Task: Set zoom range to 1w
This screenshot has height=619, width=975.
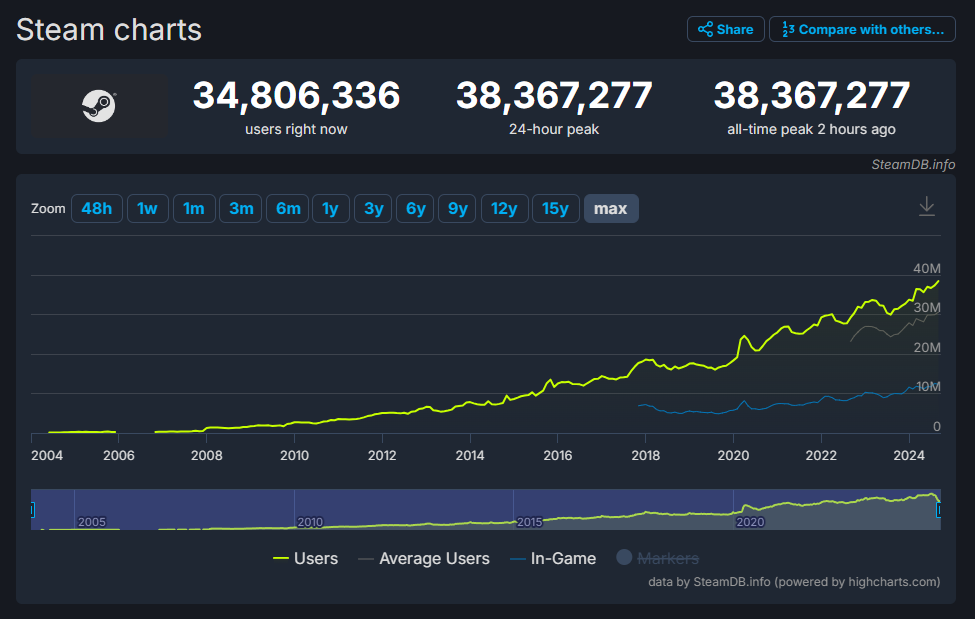Action: (x=147, y=208)
